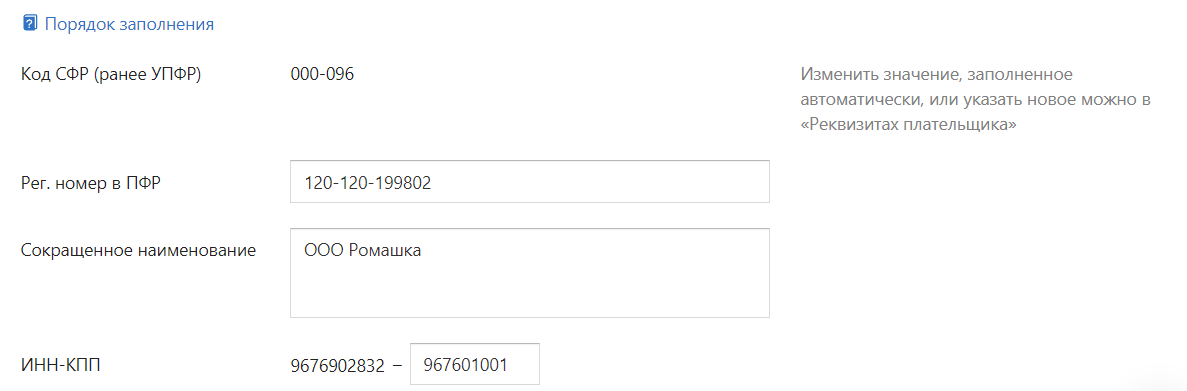Click the ИНН-КПП label
This screenshot has height=391, width=1187.
point(61,365)
